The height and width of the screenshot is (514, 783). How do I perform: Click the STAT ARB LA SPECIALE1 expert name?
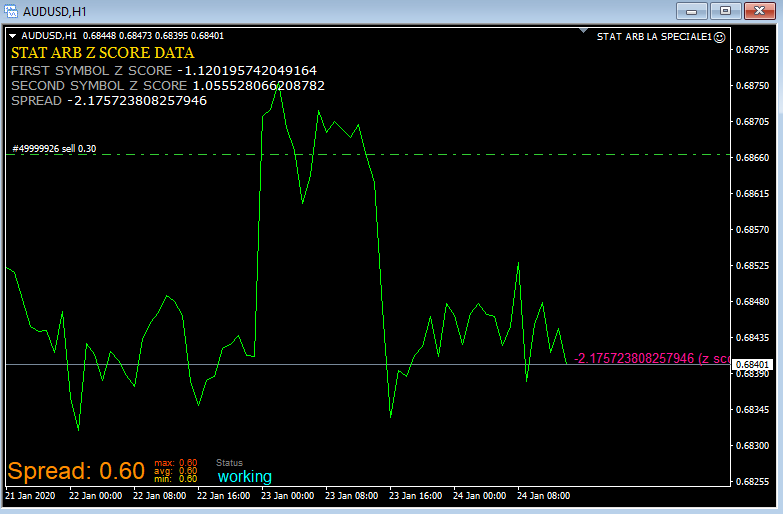[654, 37]
